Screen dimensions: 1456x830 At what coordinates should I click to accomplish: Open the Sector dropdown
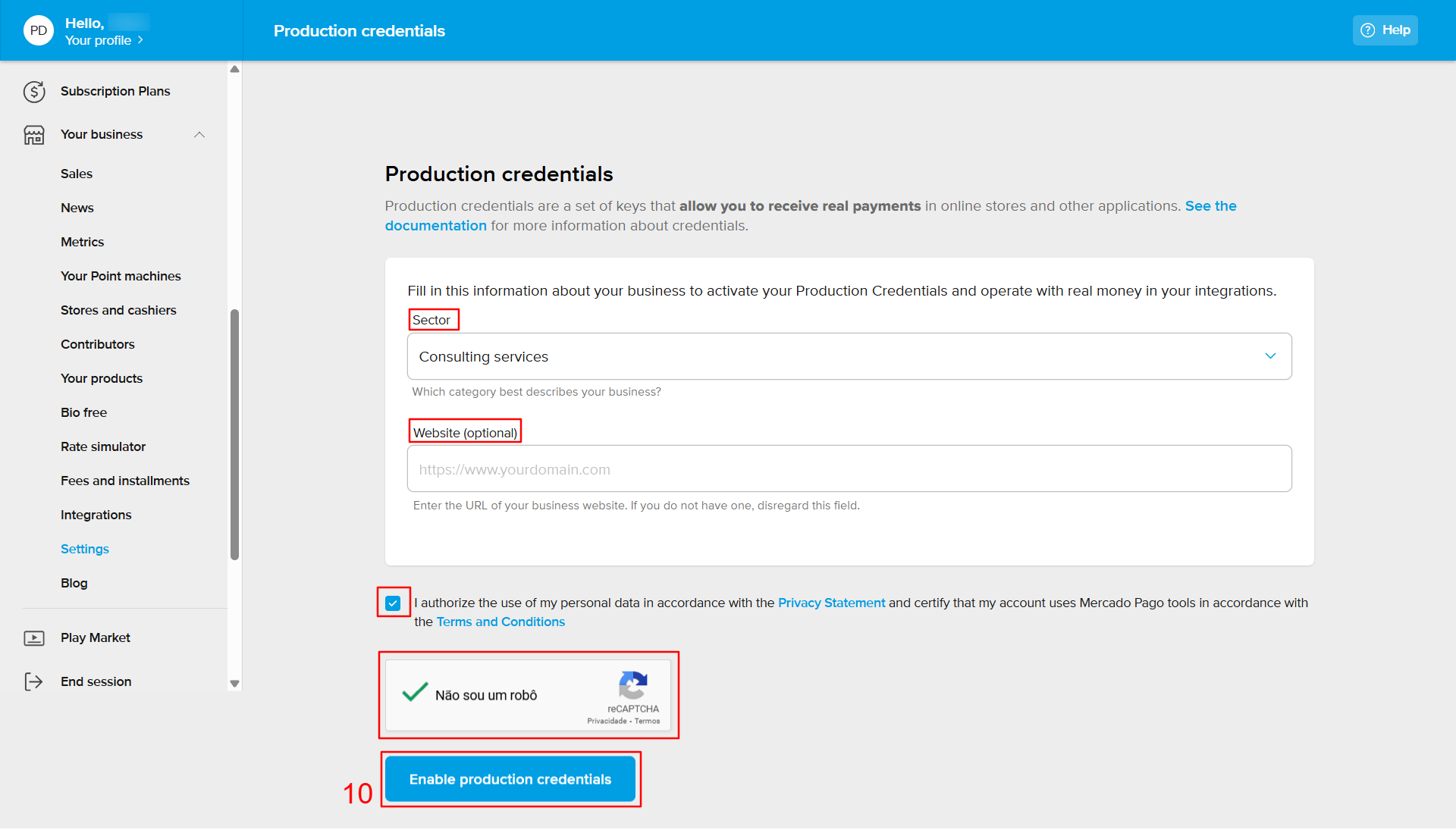coord(849,356)
